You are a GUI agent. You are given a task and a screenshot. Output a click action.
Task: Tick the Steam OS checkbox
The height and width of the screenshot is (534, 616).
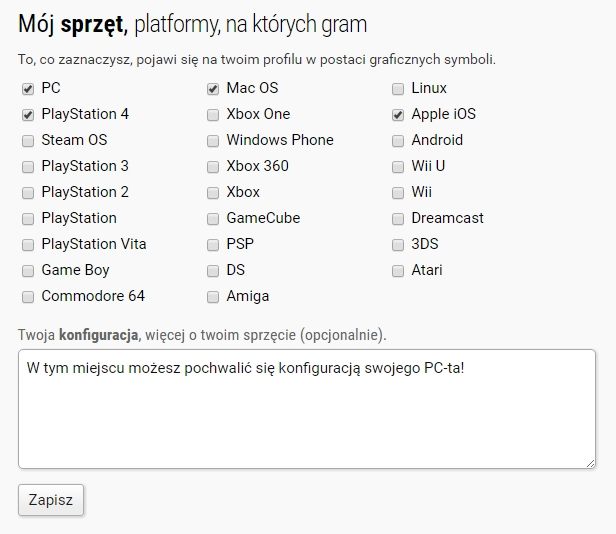click(28, 141)
